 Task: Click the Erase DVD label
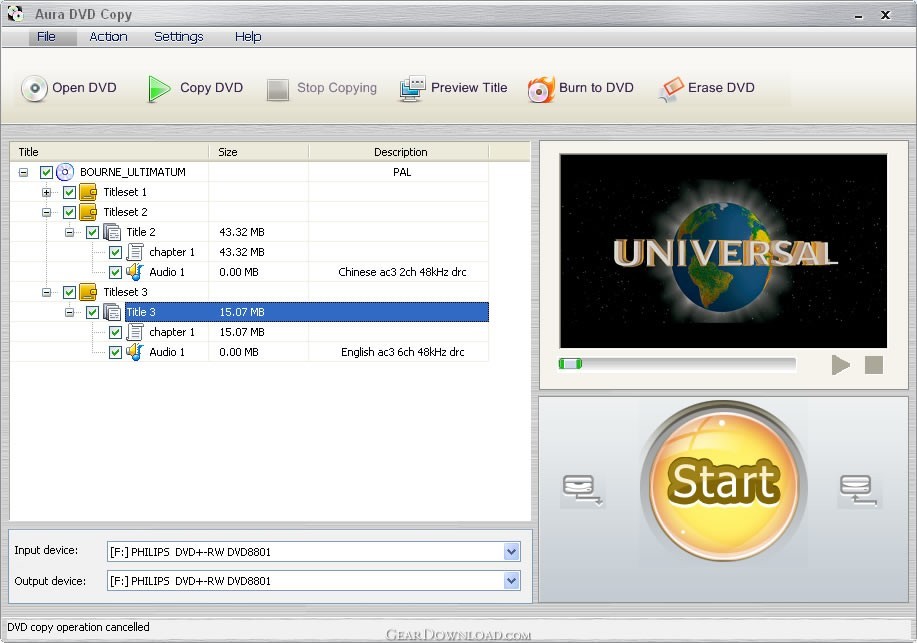721,88
